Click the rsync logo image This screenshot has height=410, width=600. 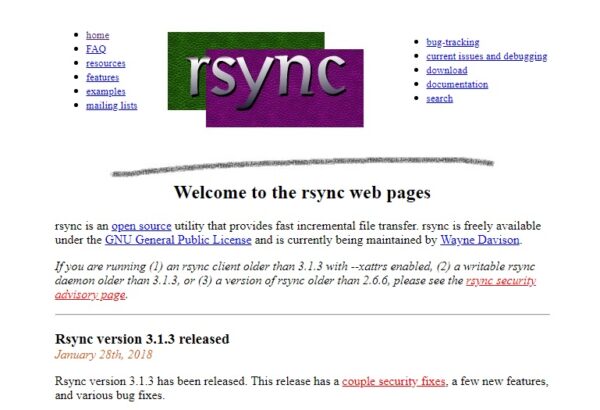tap(266, 79)
